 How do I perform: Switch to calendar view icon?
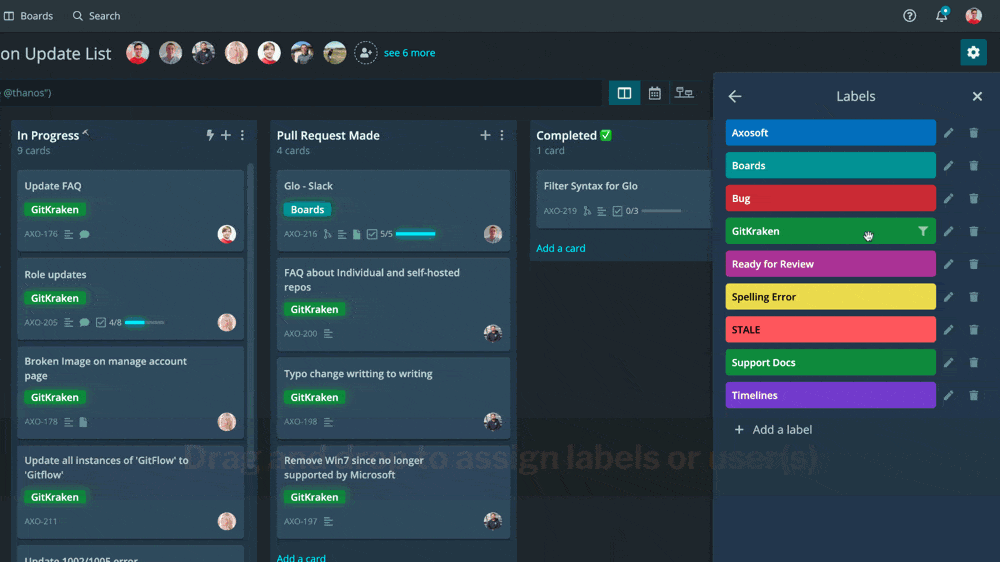tap(654, 93)
